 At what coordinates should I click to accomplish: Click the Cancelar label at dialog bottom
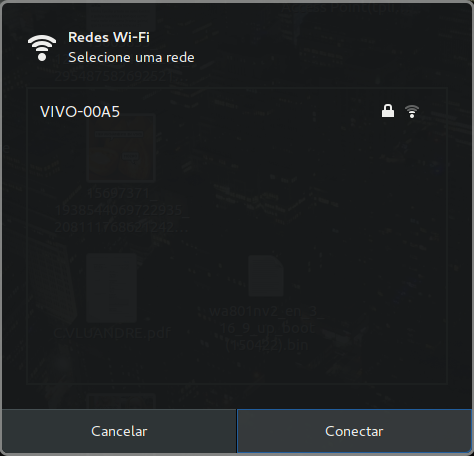(x=119, y=431)
